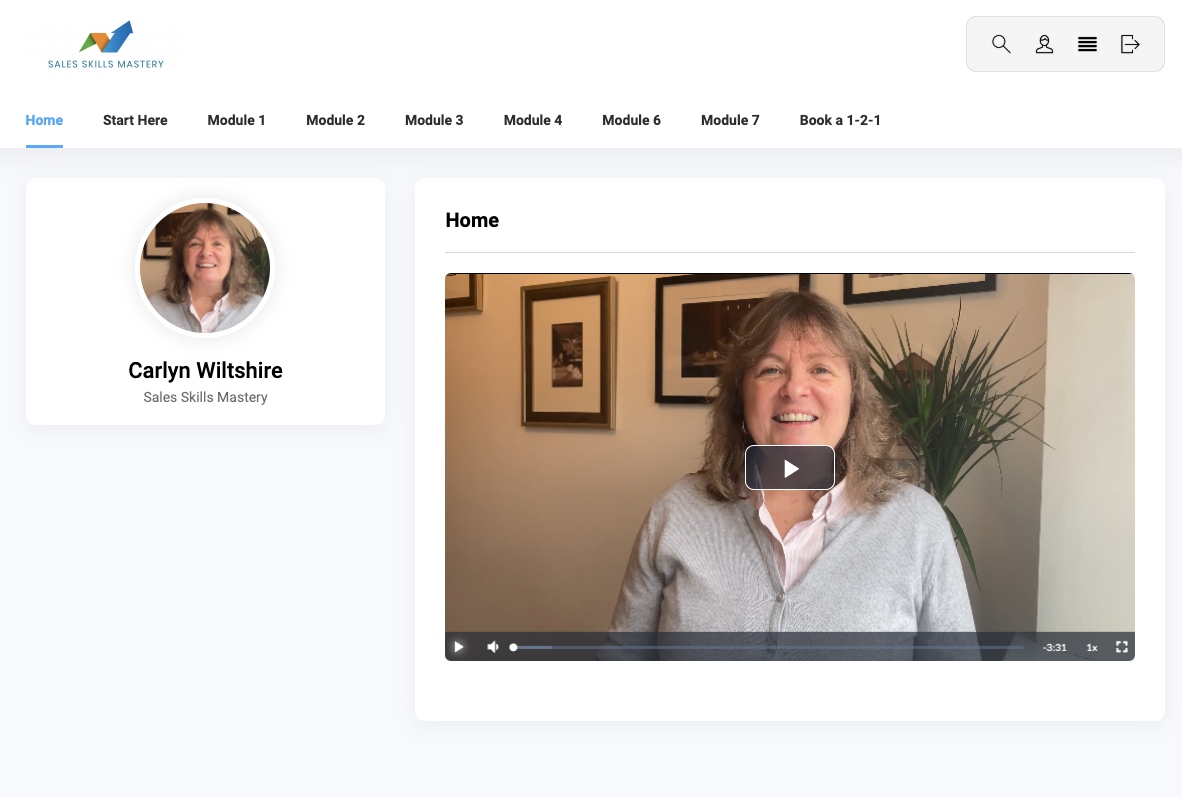Screen dimensions: 1182x797
Task: Open the Book a 1-2-1 link
Action: [x=840, y=120]
